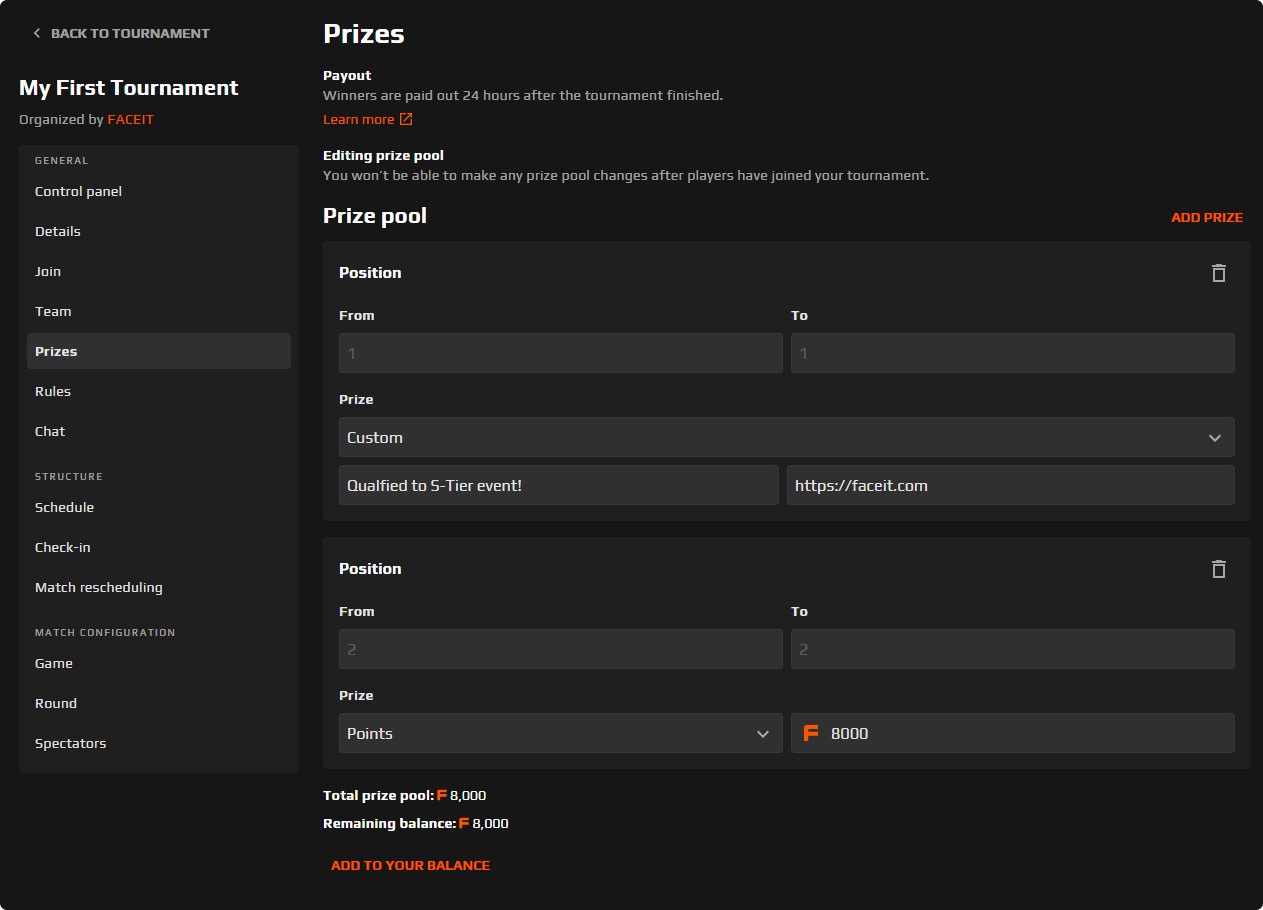
Task: Click the external link icon next to Learn more
Action: [x=406, y=118]
